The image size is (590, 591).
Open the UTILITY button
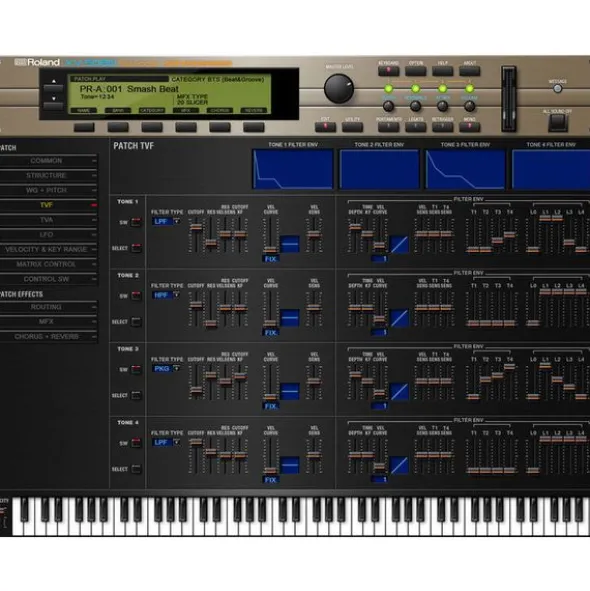[x=352, y=127]
